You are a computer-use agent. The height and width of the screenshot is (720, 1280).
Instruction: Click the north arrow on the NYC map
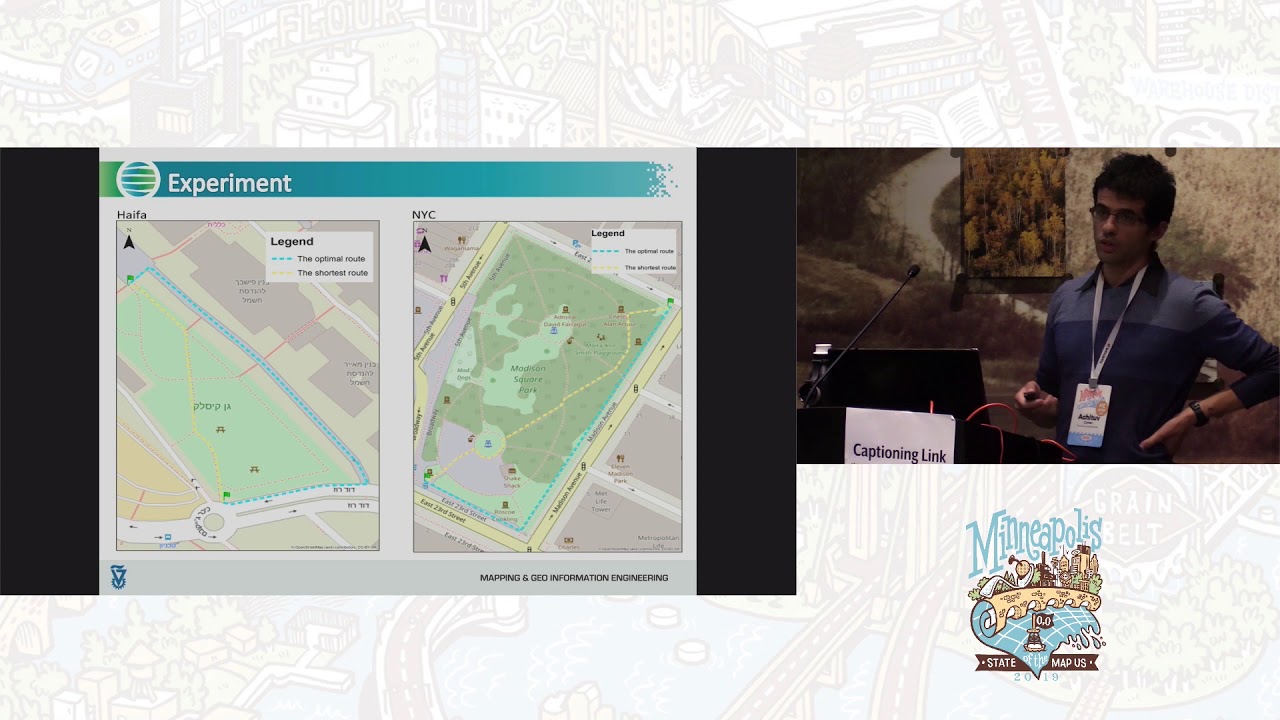click(x=425, y=243)
